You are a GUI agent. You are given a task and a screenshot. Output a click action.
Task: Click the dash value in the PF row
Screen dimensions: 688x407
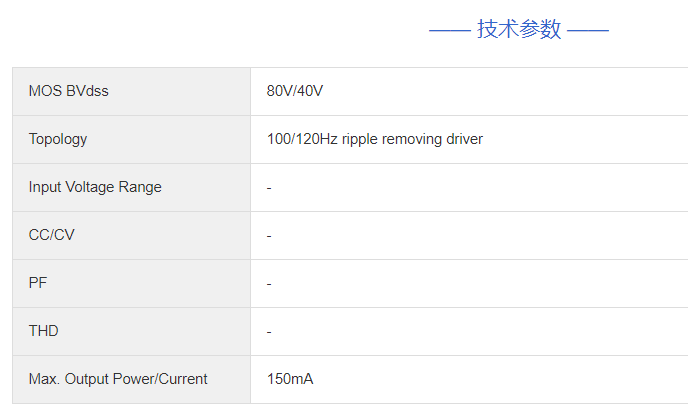[x=270, y=284]
